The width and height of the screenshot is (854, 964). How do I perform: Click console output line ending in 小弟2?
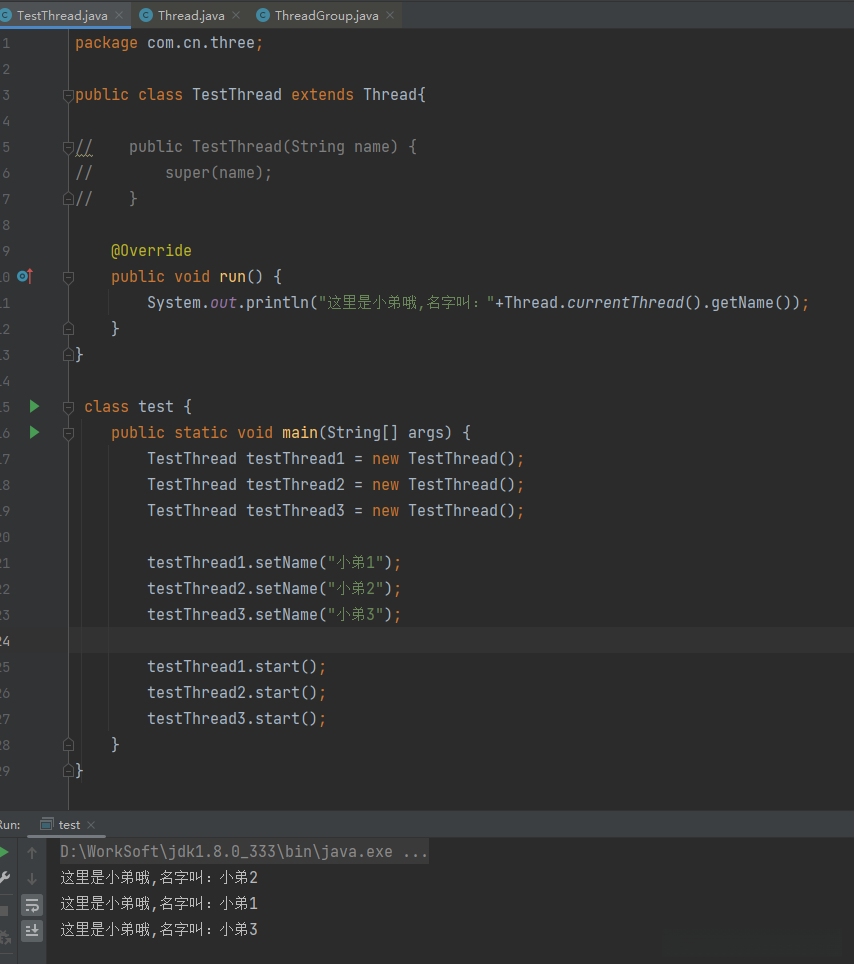pos(159,877)
